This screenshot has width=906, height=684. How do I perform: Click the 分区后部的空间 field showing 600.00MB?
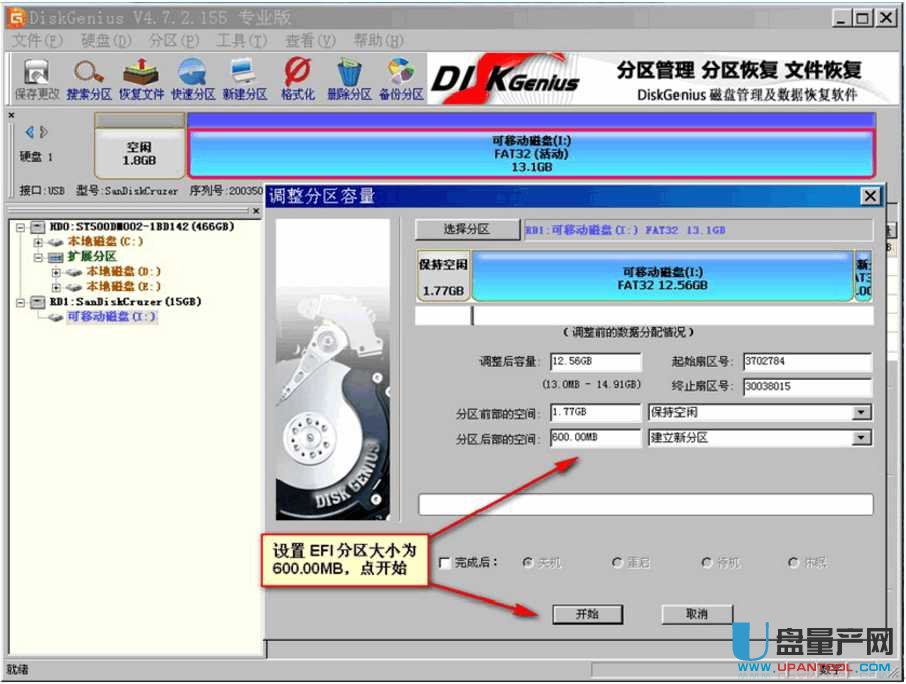596,438
